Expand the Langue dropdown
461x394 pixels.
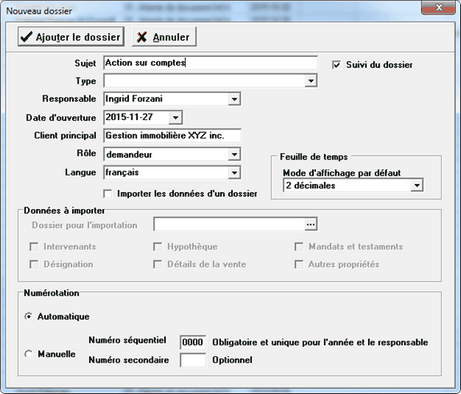pyautogui.click(x=234, y=173)
